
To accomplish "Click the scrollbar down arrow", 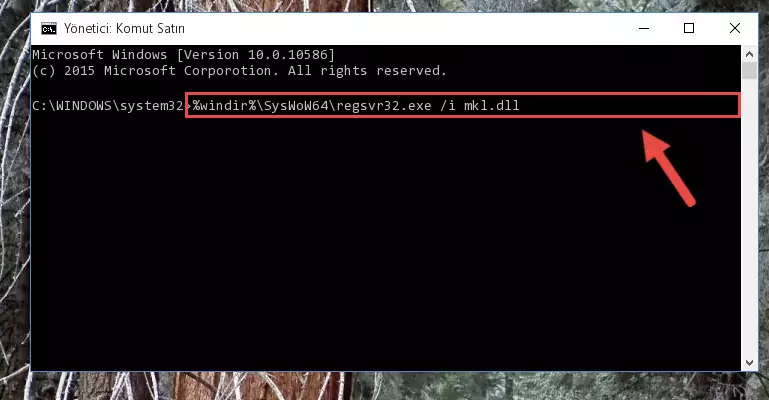I will (x=749, y=363).
